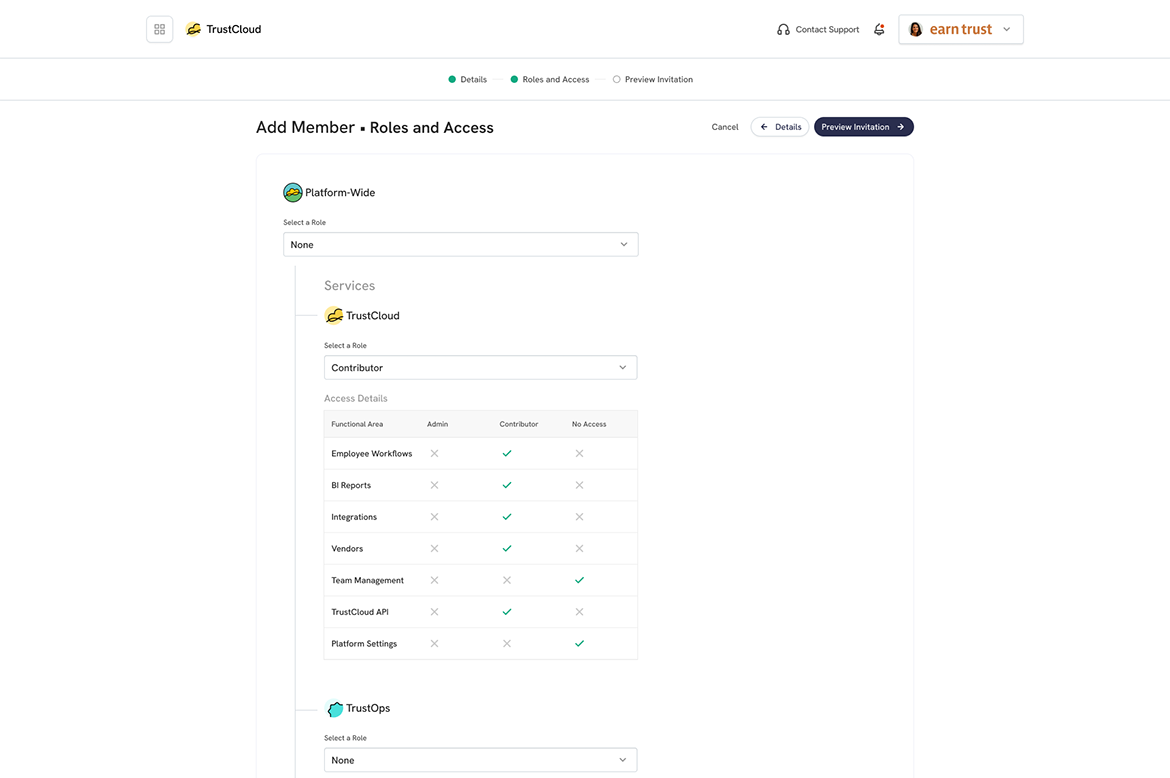Jump to the Preview Invitation step
Image resolution: width=1170 pixels, height=778 pixels.
[653, 80]
